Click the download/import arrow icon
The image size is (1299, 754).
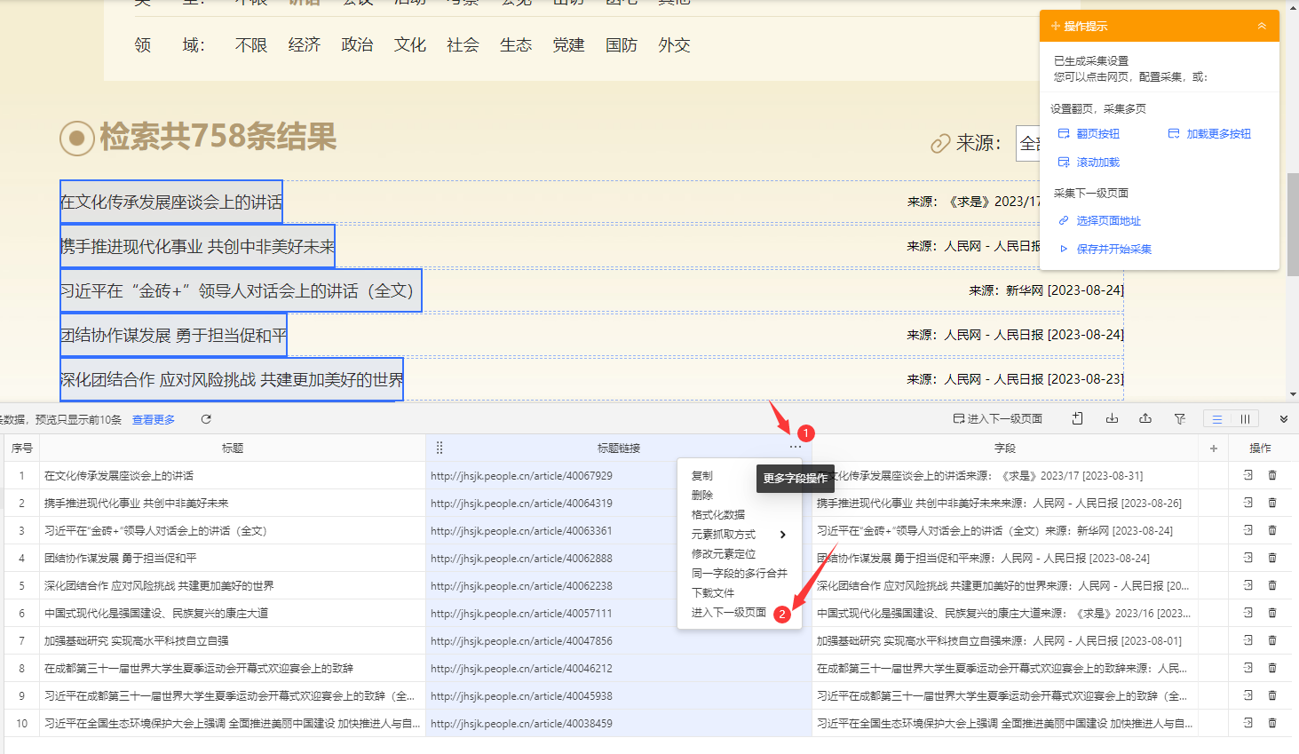1112,419
